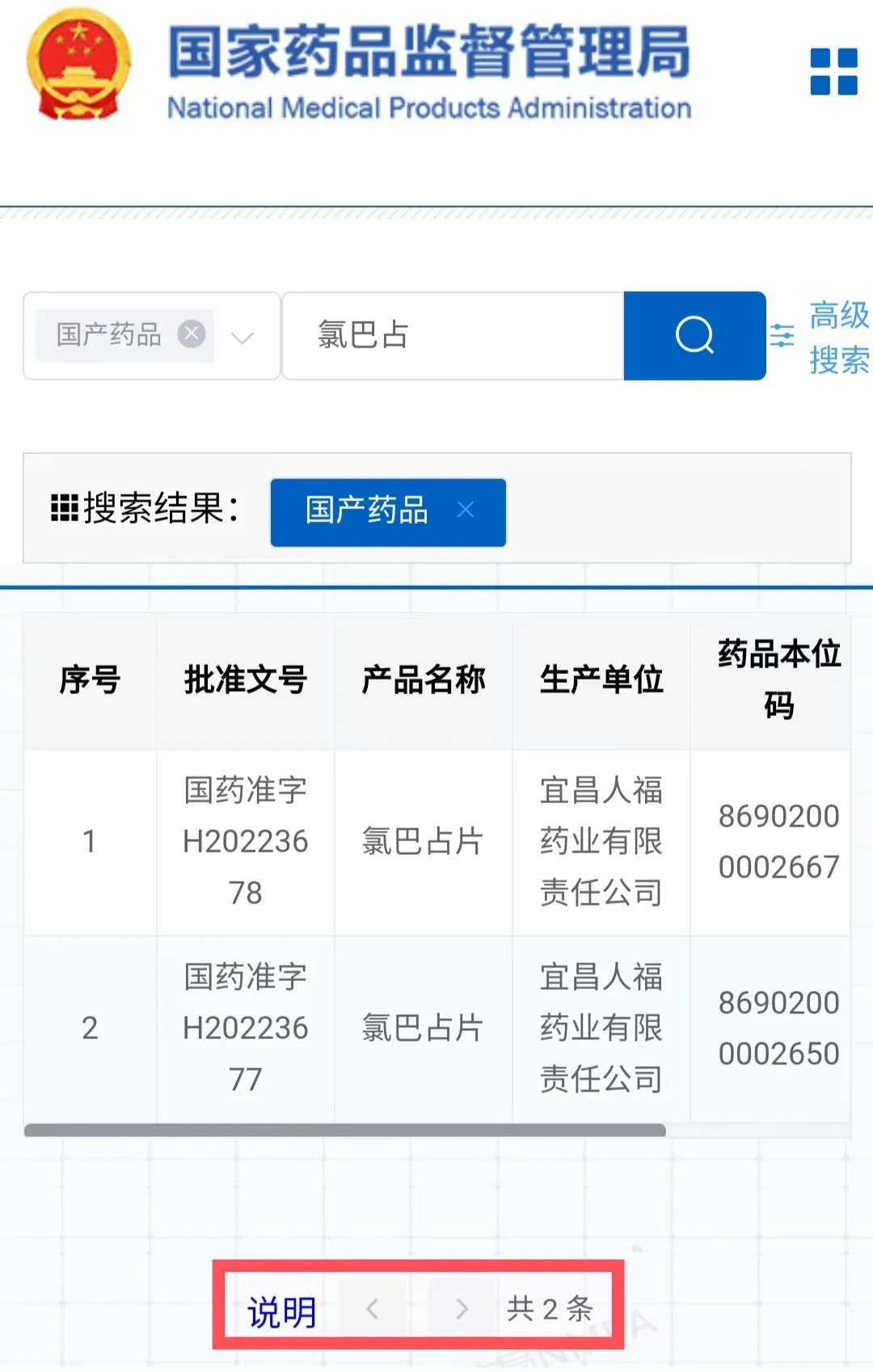
Task: Click the search results grid icon
Action: click(65, 508)
